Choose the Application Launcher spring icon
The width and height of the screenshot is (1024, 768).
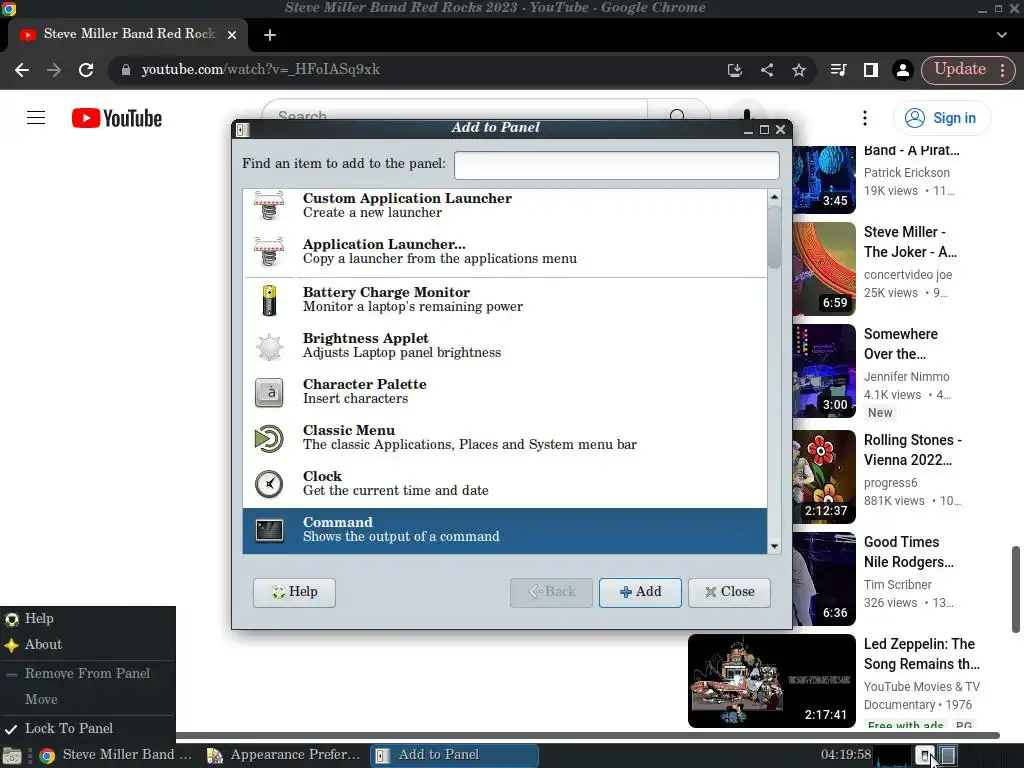(x=268, y=251)
